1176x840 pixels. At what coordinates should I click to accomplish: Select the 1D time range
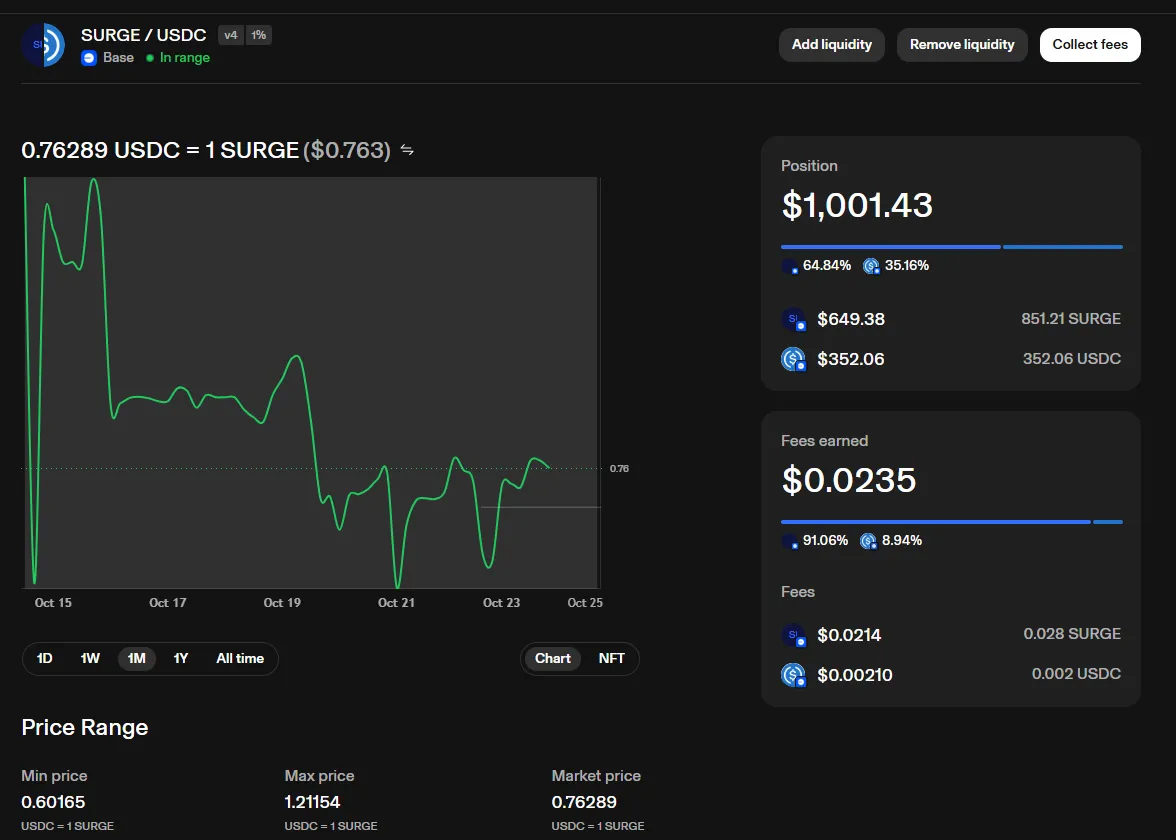(44, 658)
